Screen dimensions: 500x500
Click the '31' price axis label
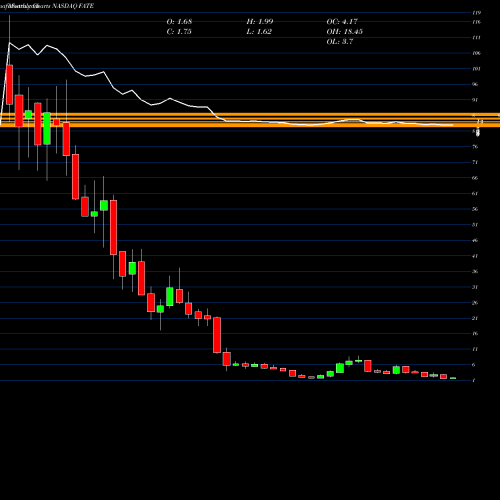point(475,287)
